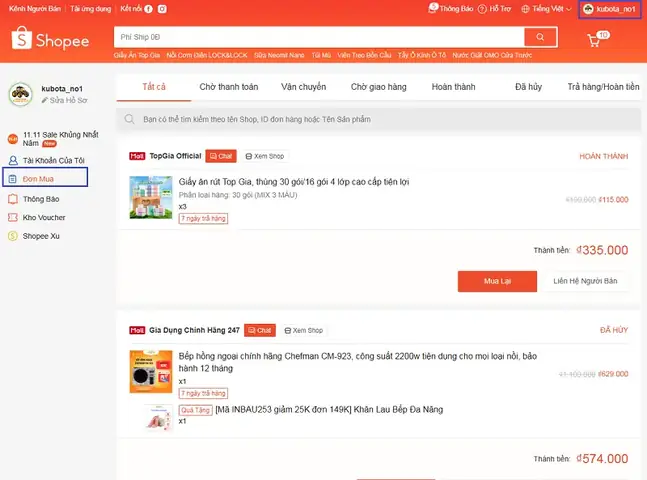Open the Facebook icon next to Kết nối

149,9
